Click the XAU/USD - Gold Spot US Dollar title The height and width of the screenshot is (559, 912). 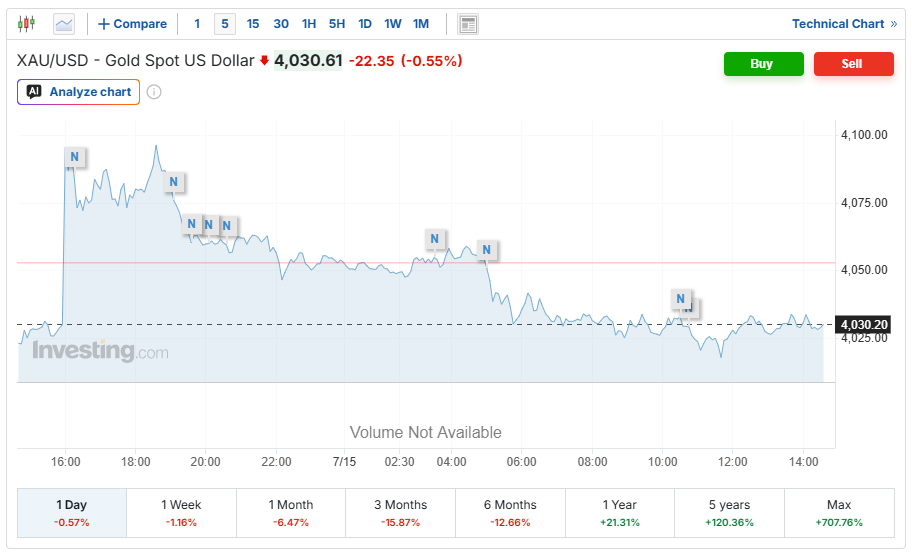[x=136, y=60]
